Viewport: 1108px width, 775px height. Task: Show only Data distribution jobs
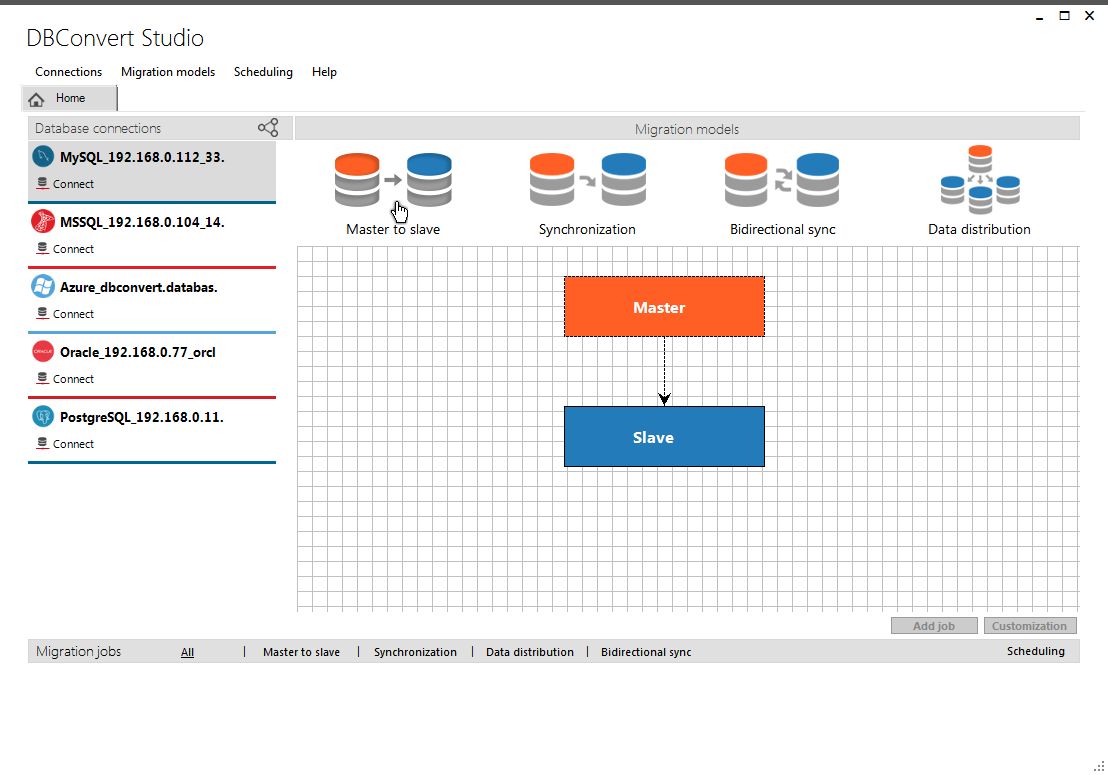point(529,651)
